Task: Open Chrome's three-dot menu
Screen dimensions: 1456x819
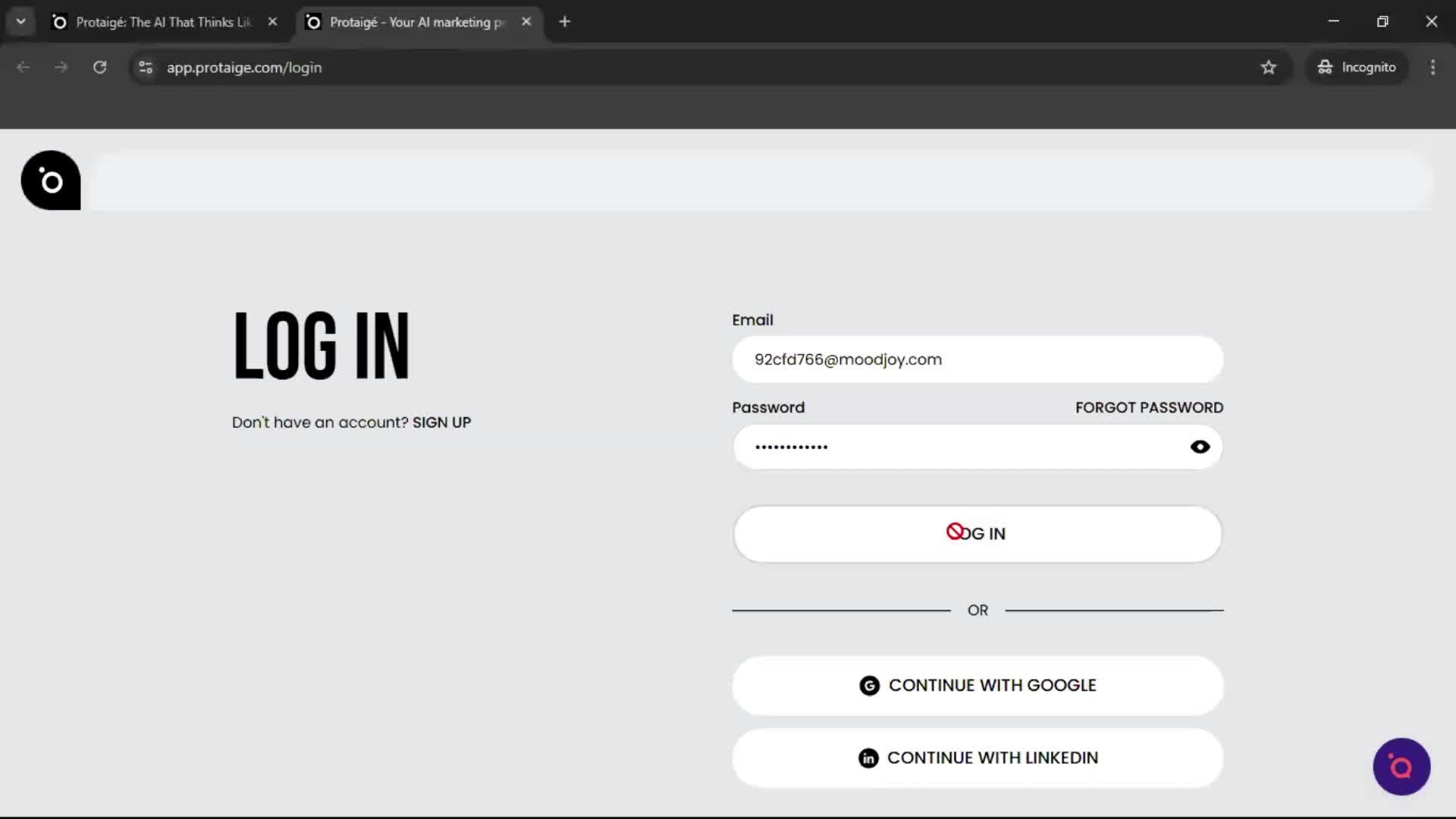Action: (x=1432, y=67)
